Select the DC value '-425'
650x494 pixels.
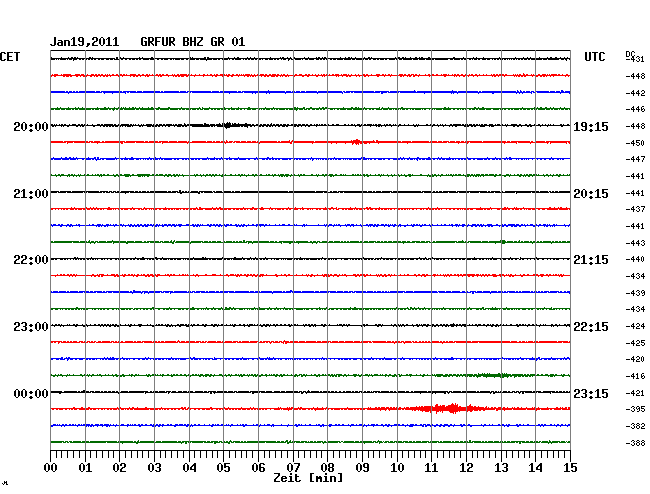click(x=635, y=343)
